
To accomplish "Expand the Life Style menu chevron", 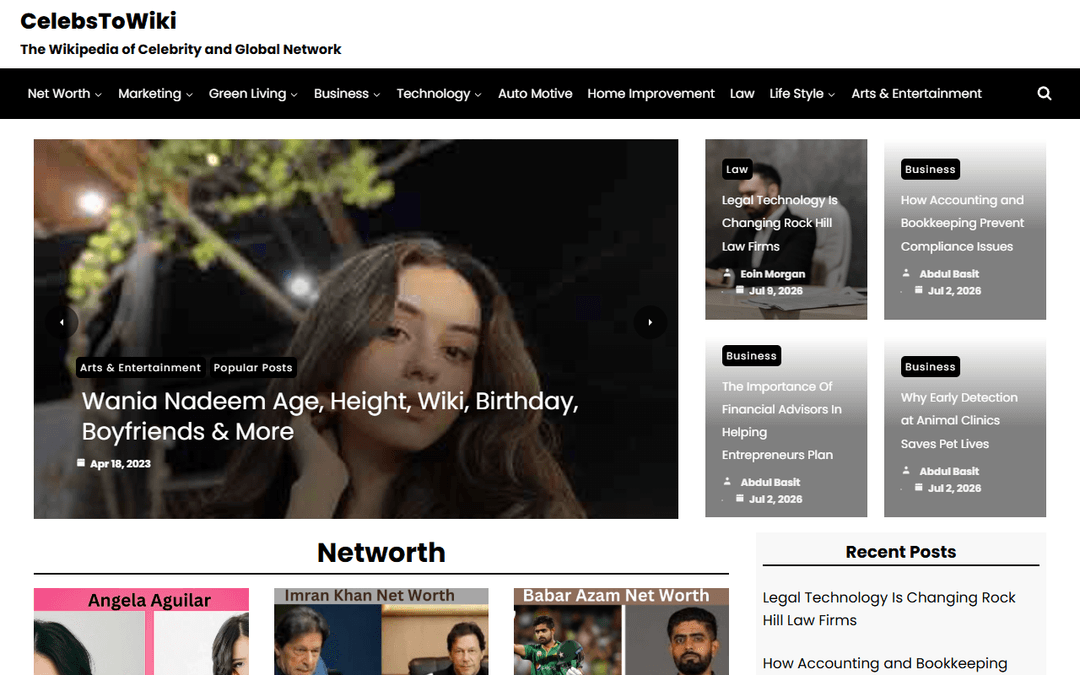I will [x=831, y=94].
